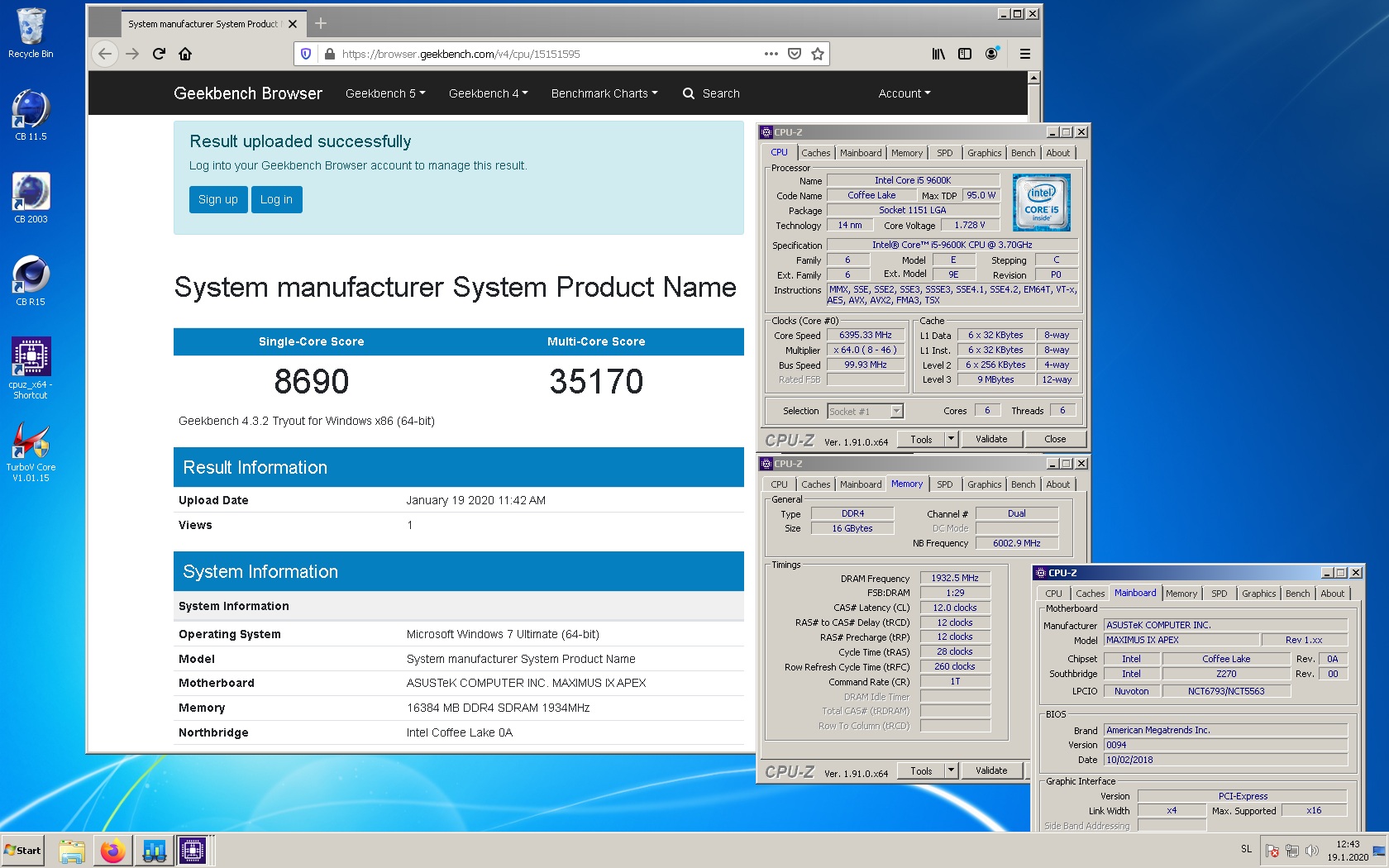Click the SL language indicator in tray

(1246, 849)
